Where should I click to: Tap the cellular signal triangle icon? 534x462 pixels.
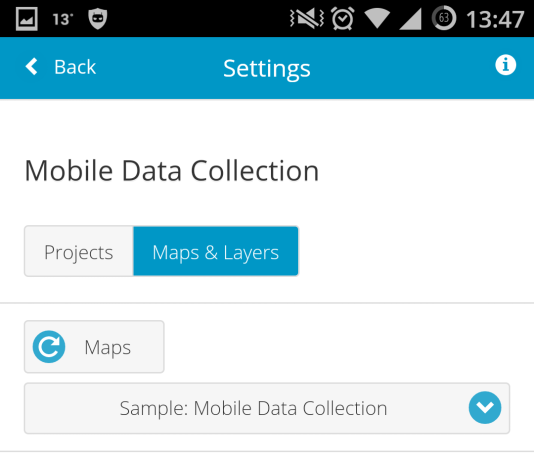(x=410, y=19)
